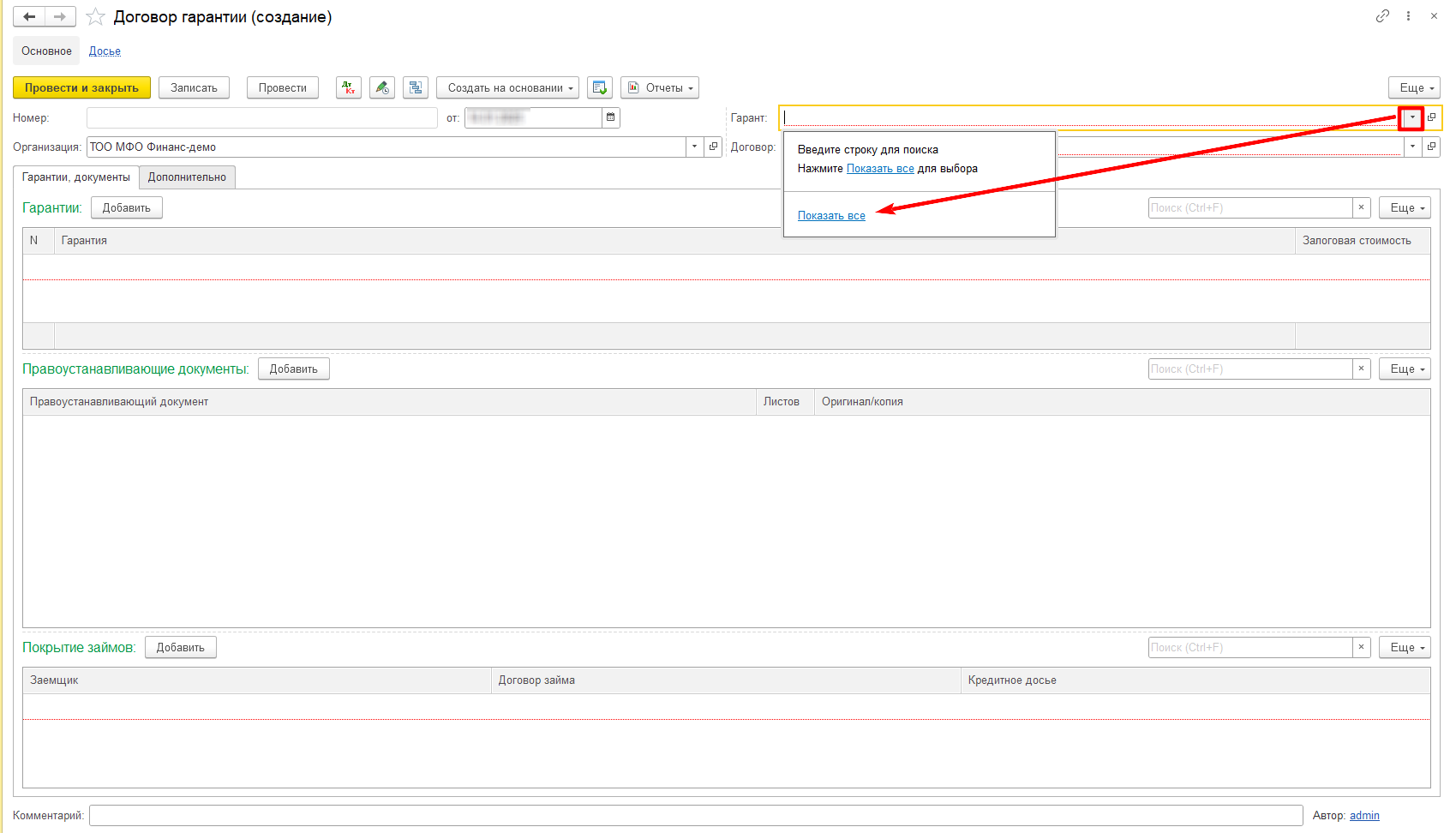Screen dimensions: 1456x833
Task: Click the Гарантии search box
Action: (1250, 207)
